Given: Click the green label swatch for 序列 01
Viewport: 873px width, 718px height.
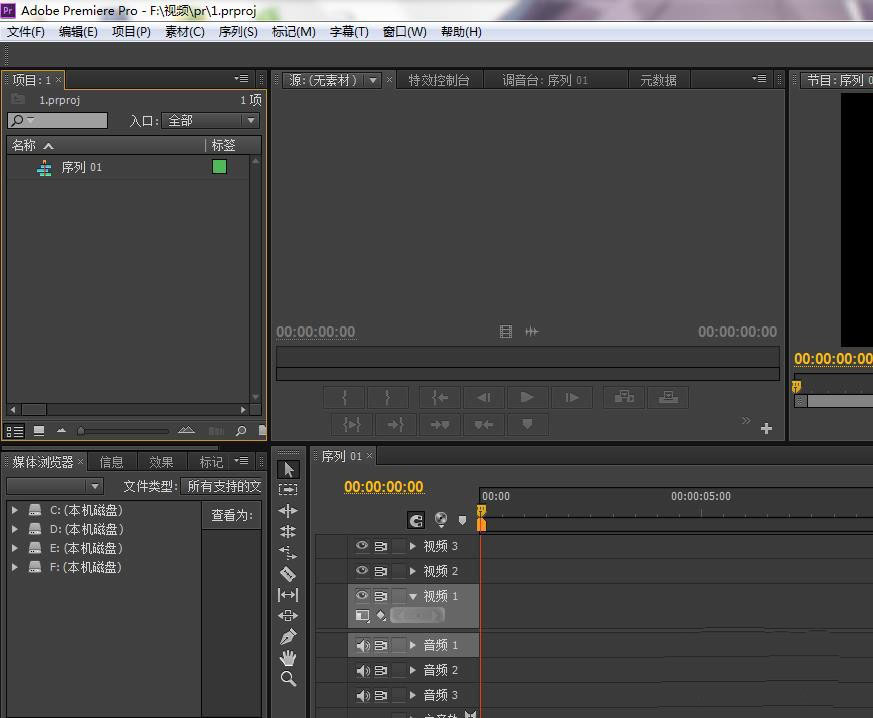Looking at the screenshot, I should coord(219,167).
